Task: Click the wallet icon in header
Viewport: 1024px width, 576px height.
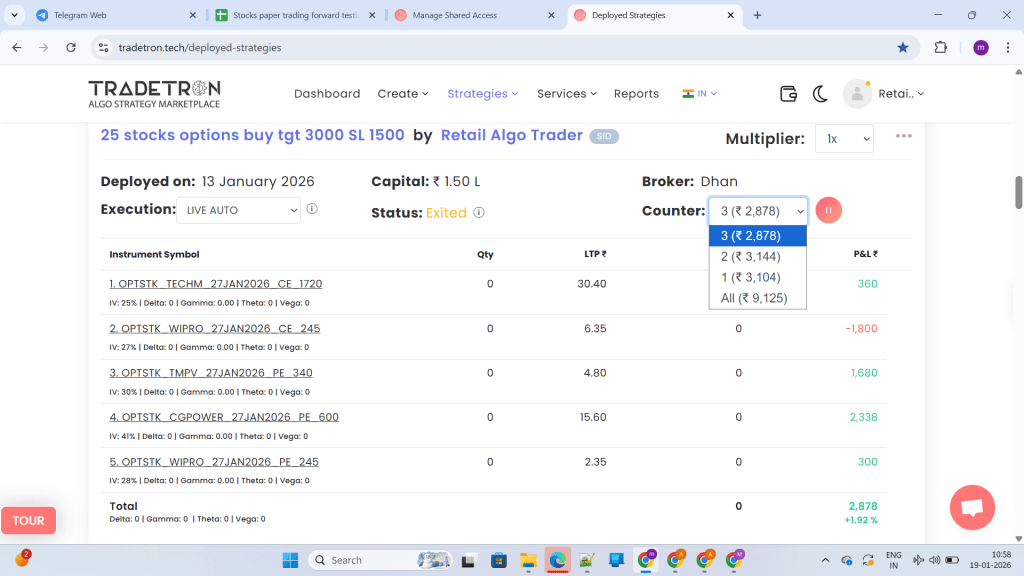Action: coord(788,94)
